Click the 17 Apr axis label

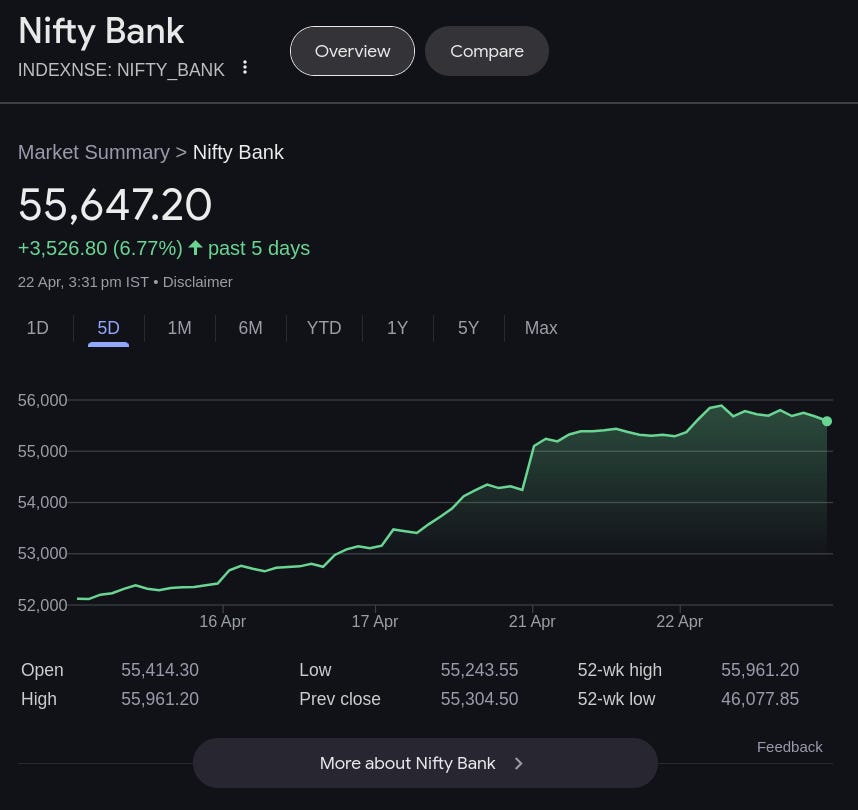[x=375, y=621]
